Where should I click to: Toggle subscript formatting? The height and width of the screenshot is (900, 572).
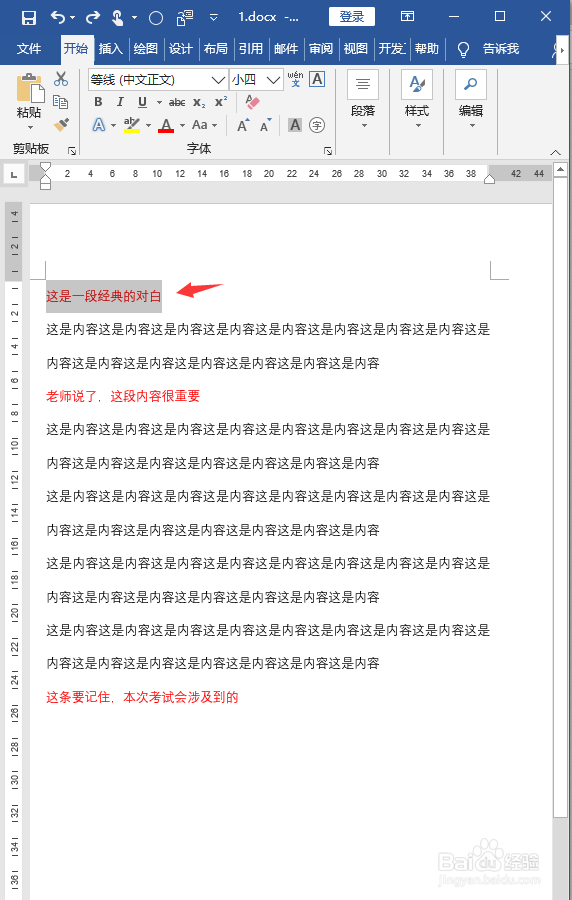click(x=199, y=102)
